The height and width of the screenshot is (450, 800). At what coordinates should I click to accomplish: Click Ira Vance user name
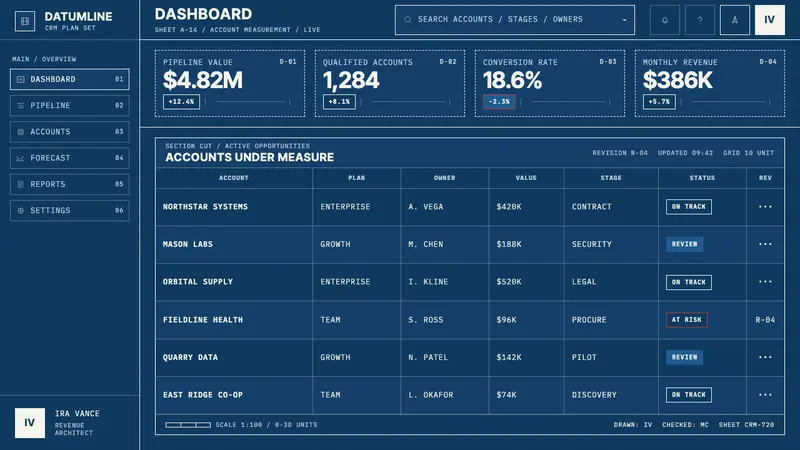click(77, 414)
